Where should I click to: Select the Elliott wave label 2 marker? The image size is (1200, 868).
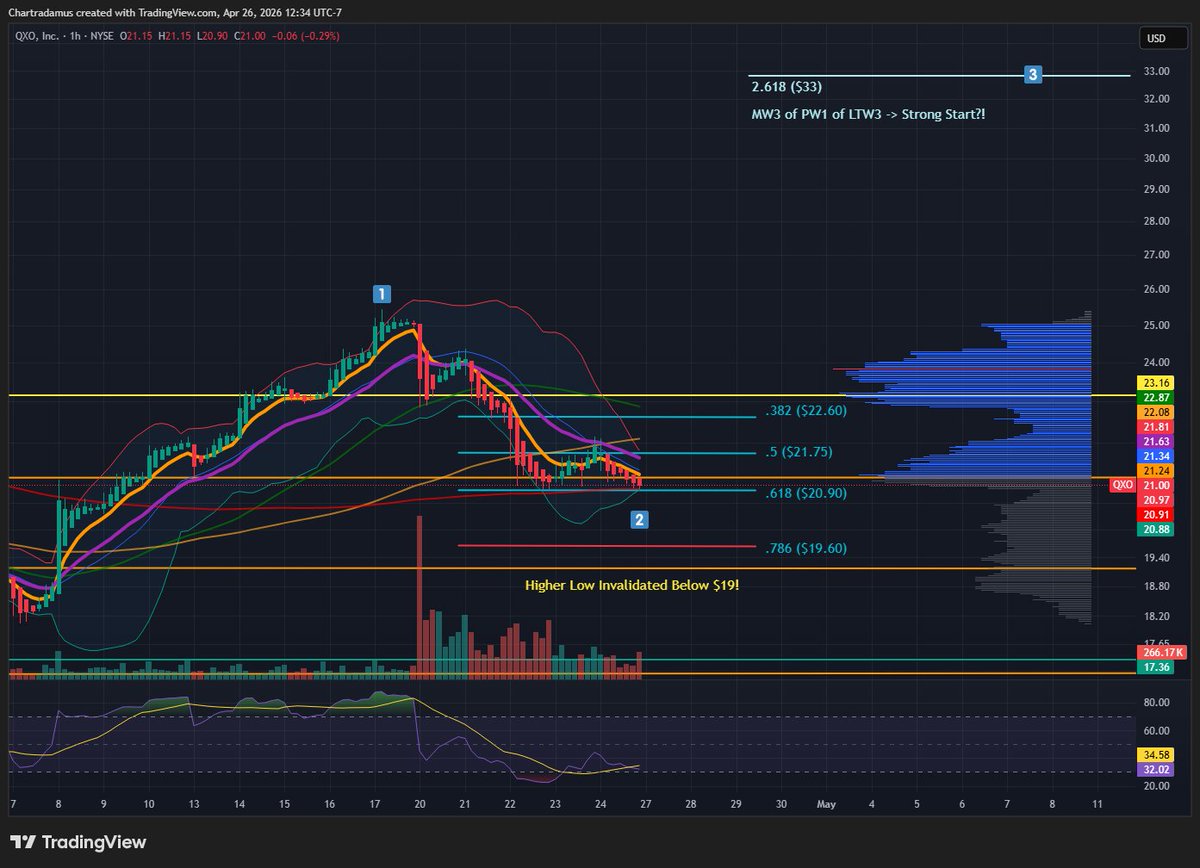click(640, 519)
